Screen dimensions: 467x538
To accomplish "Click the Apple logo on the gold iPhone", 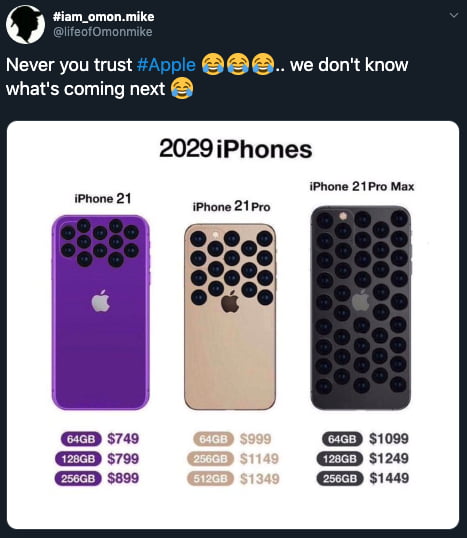I will coord(230,301).
